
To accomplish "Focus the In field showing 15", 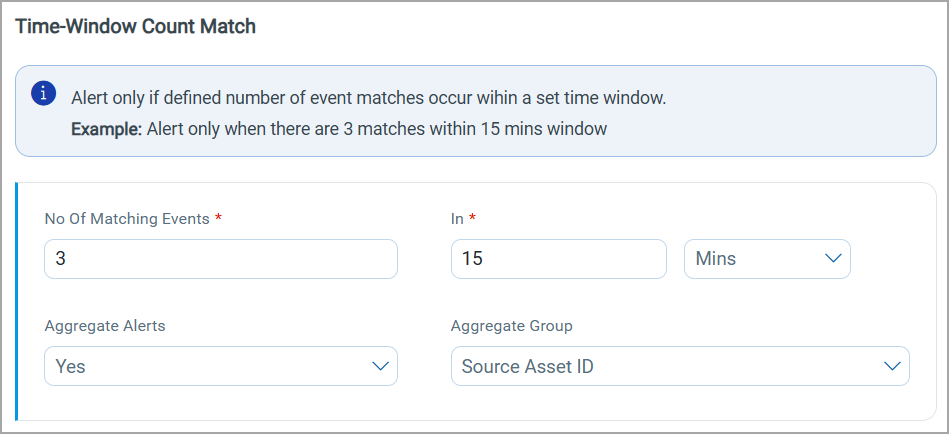I will point(558,258).
